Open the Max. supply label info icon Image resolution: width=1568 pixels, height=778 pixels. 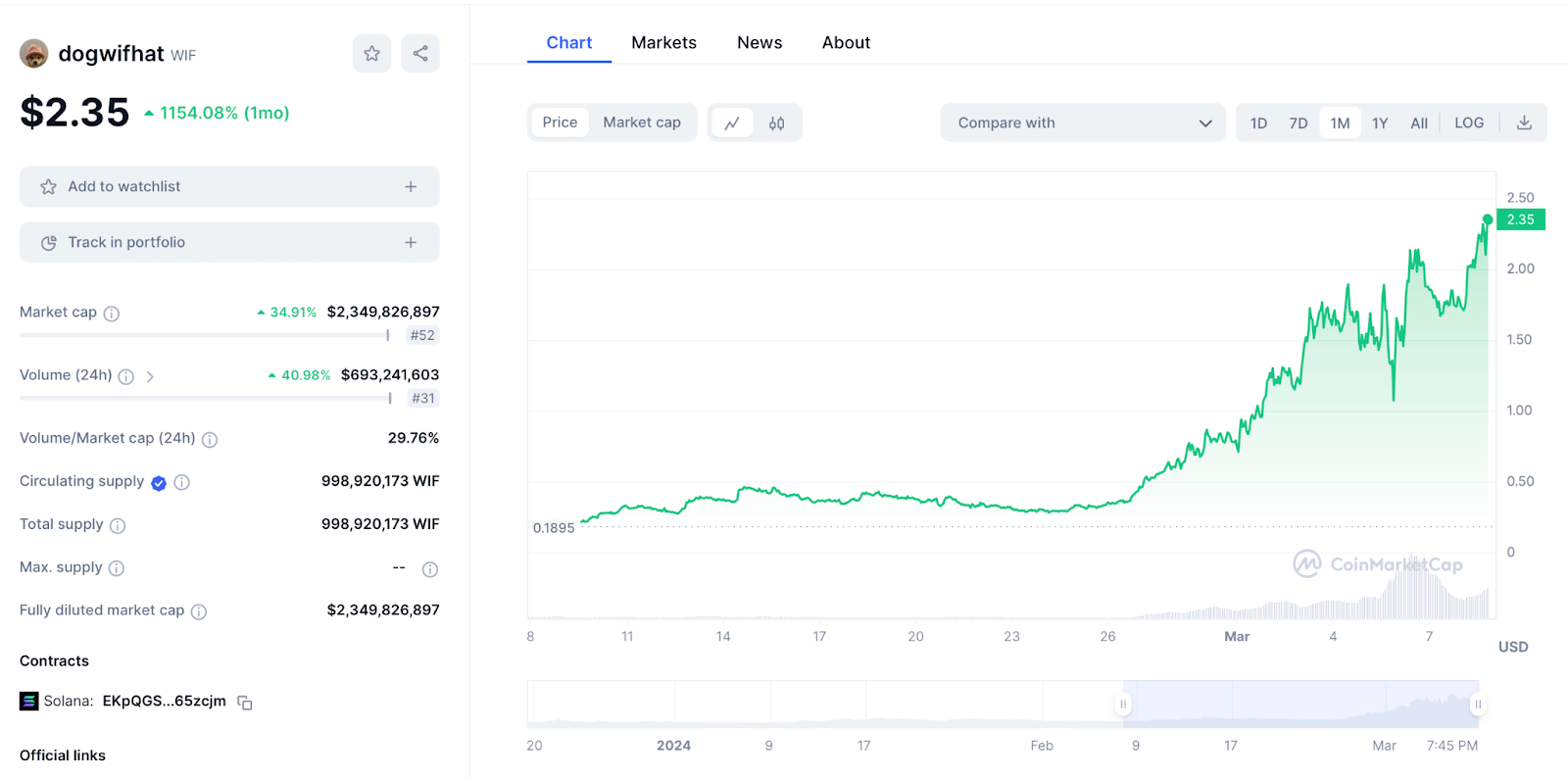117,568
